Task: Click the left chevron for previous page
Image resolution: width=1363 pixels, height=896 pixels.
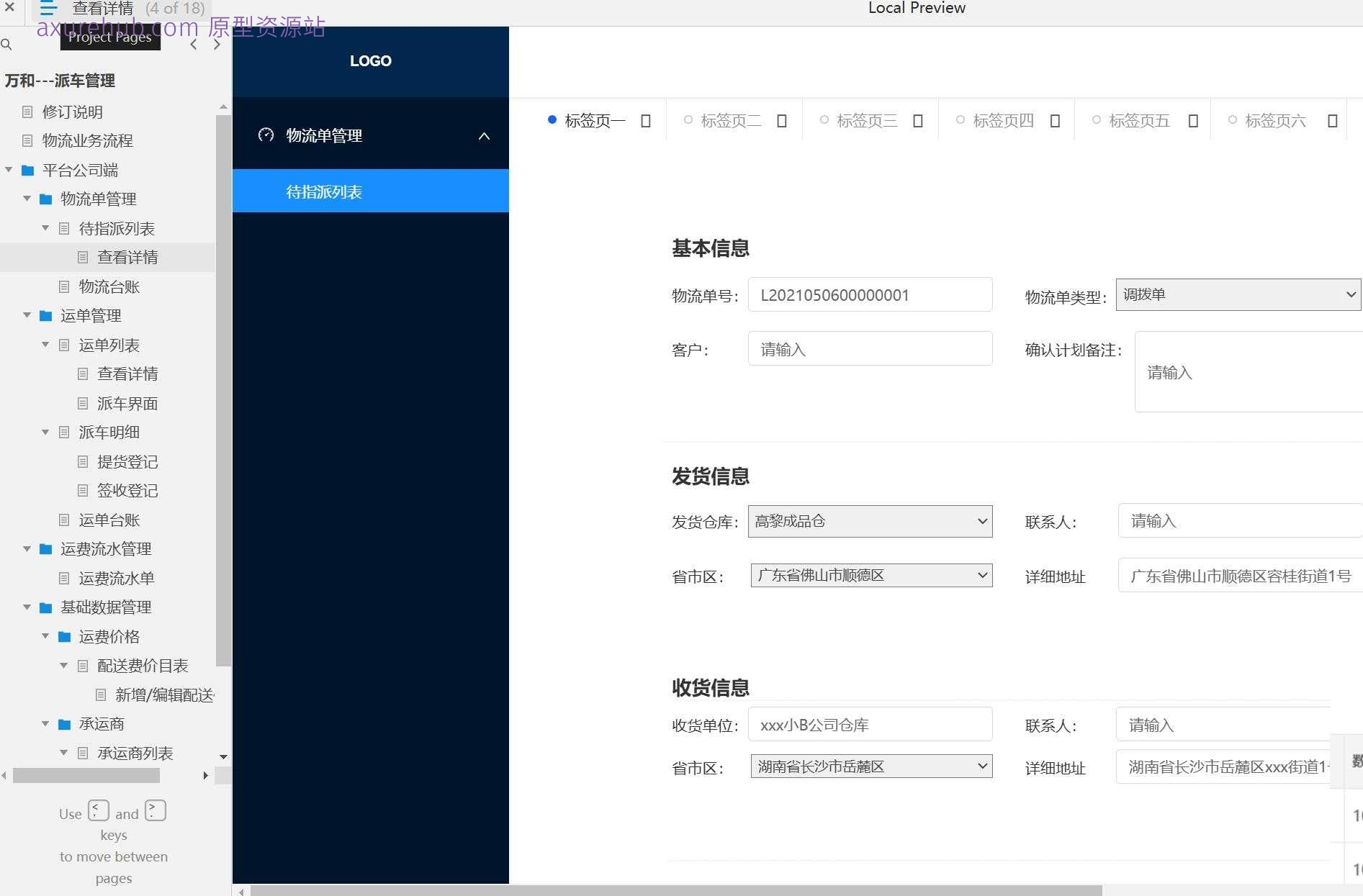Action: click(193, 44)
